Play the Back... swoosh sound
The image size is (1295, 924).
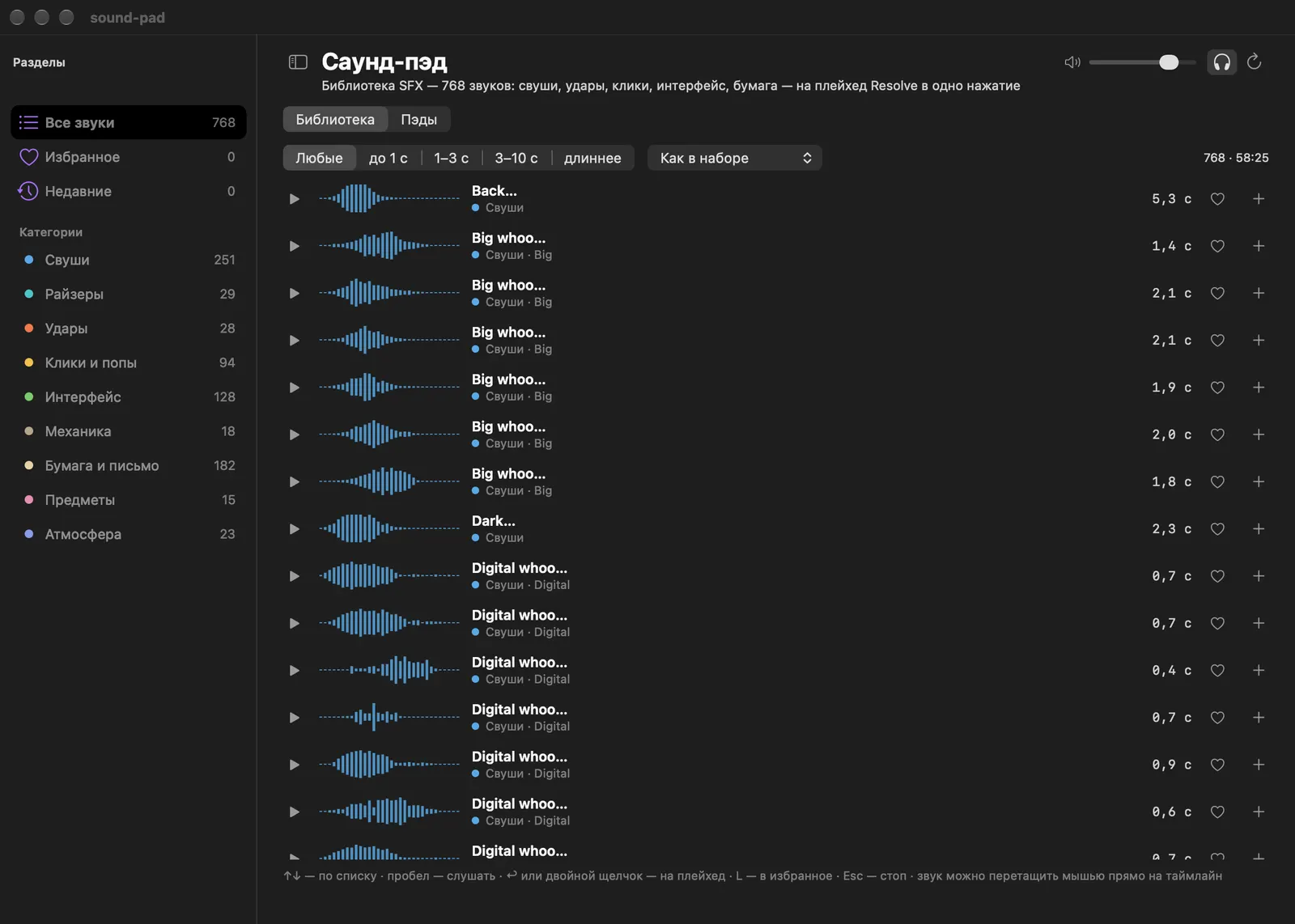point(294,199)
